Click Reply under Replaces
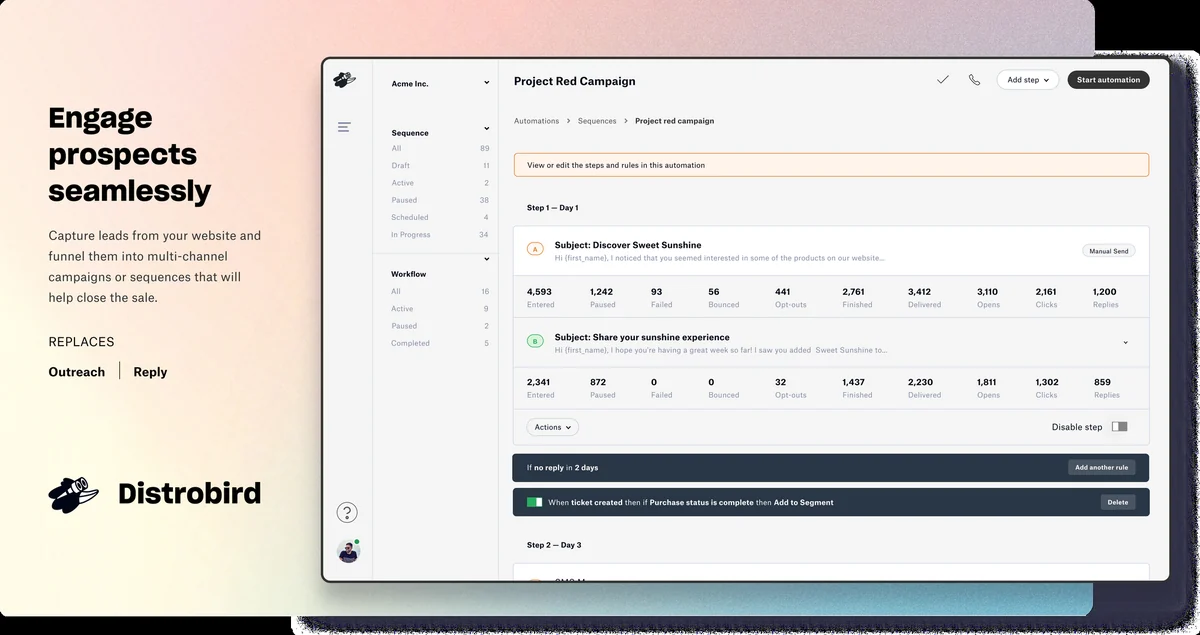Screen dimensions: 1200x635 151,372
